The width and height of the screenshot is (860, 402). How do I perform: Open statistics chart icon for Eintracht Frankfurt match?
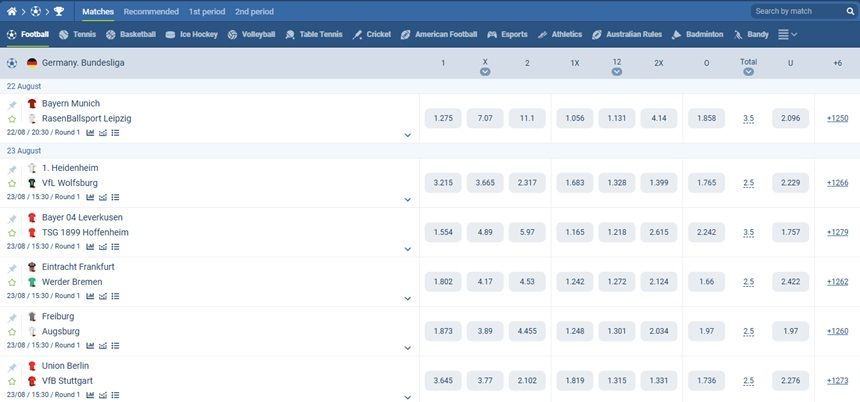click(x=90, y=296)
